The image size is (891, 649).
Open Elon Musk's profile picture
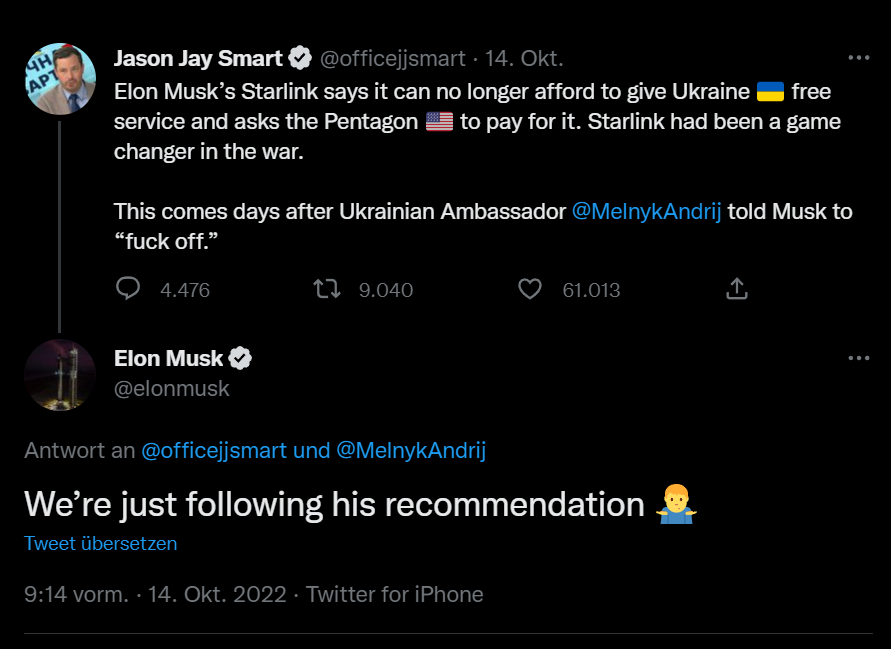[x=60, y=375]
